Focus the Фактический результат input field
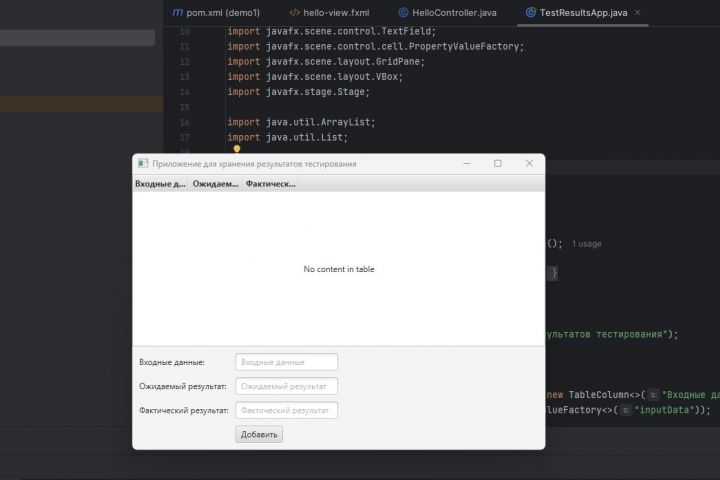 (287, 410)
